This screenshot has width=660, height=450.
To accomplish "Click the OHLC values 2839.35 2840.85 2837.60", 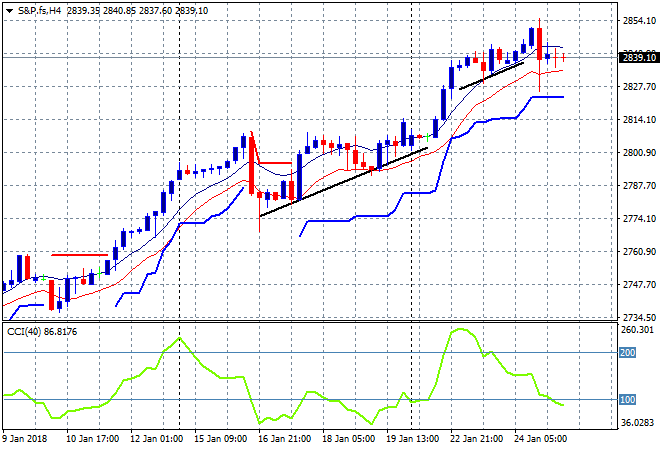I will [120, 11].
